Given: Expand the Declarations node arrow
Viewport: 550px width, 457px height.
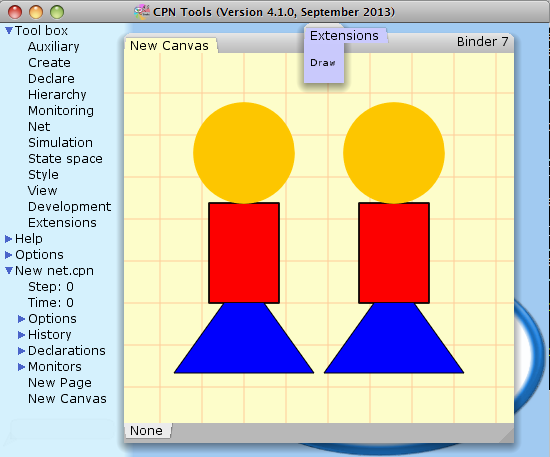Looking at the screenshot, I should click(21, 351).
